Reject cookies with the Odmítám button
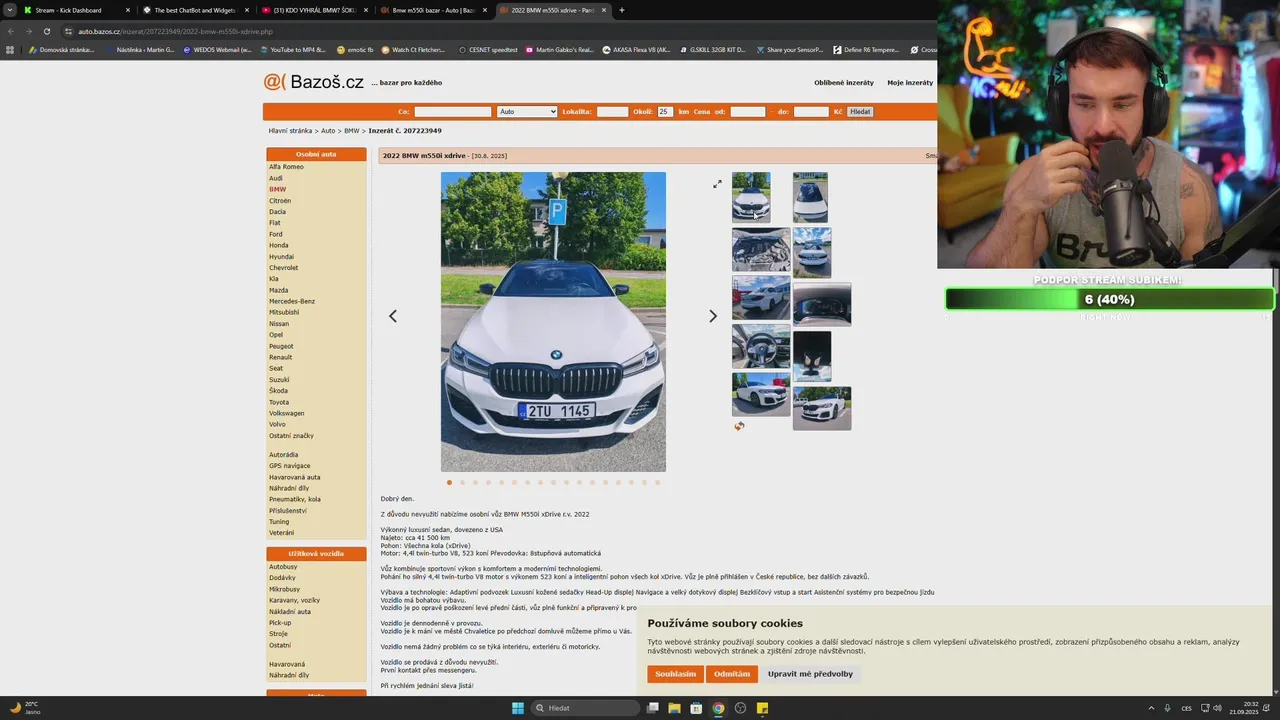 732,674
